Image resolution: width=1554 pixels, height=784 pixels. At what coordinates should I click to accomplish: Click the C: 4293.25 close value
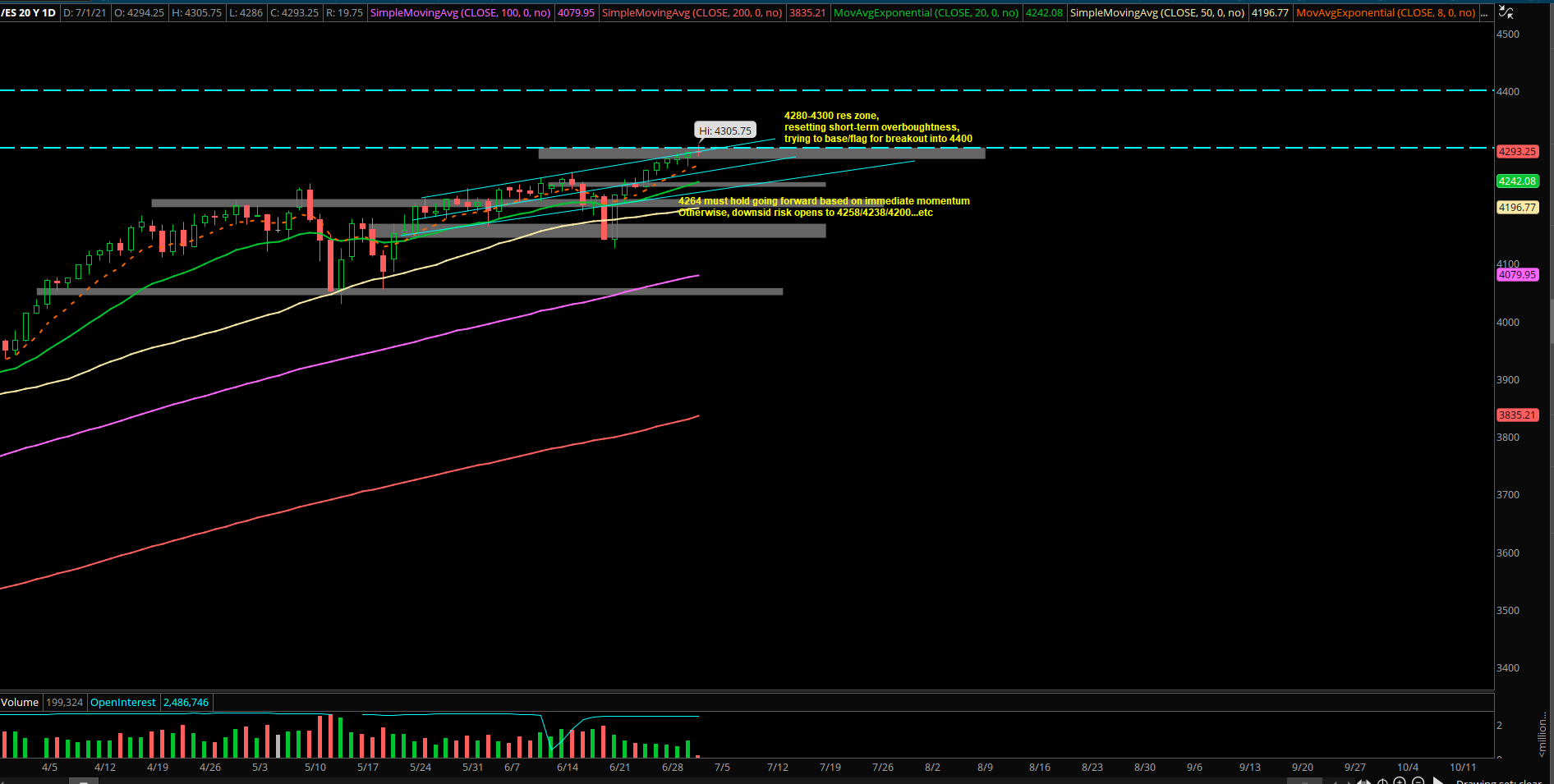click(x=295, y=13)
